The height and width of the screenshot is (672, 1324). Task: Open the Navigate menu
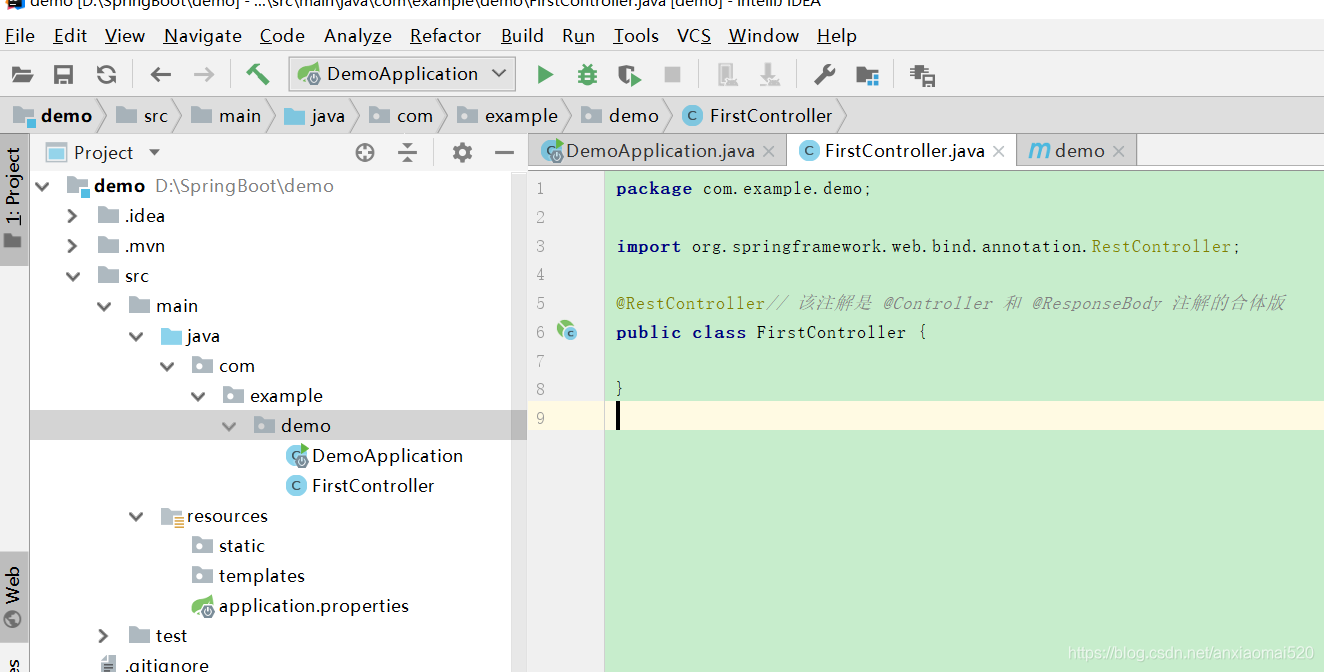203,36
